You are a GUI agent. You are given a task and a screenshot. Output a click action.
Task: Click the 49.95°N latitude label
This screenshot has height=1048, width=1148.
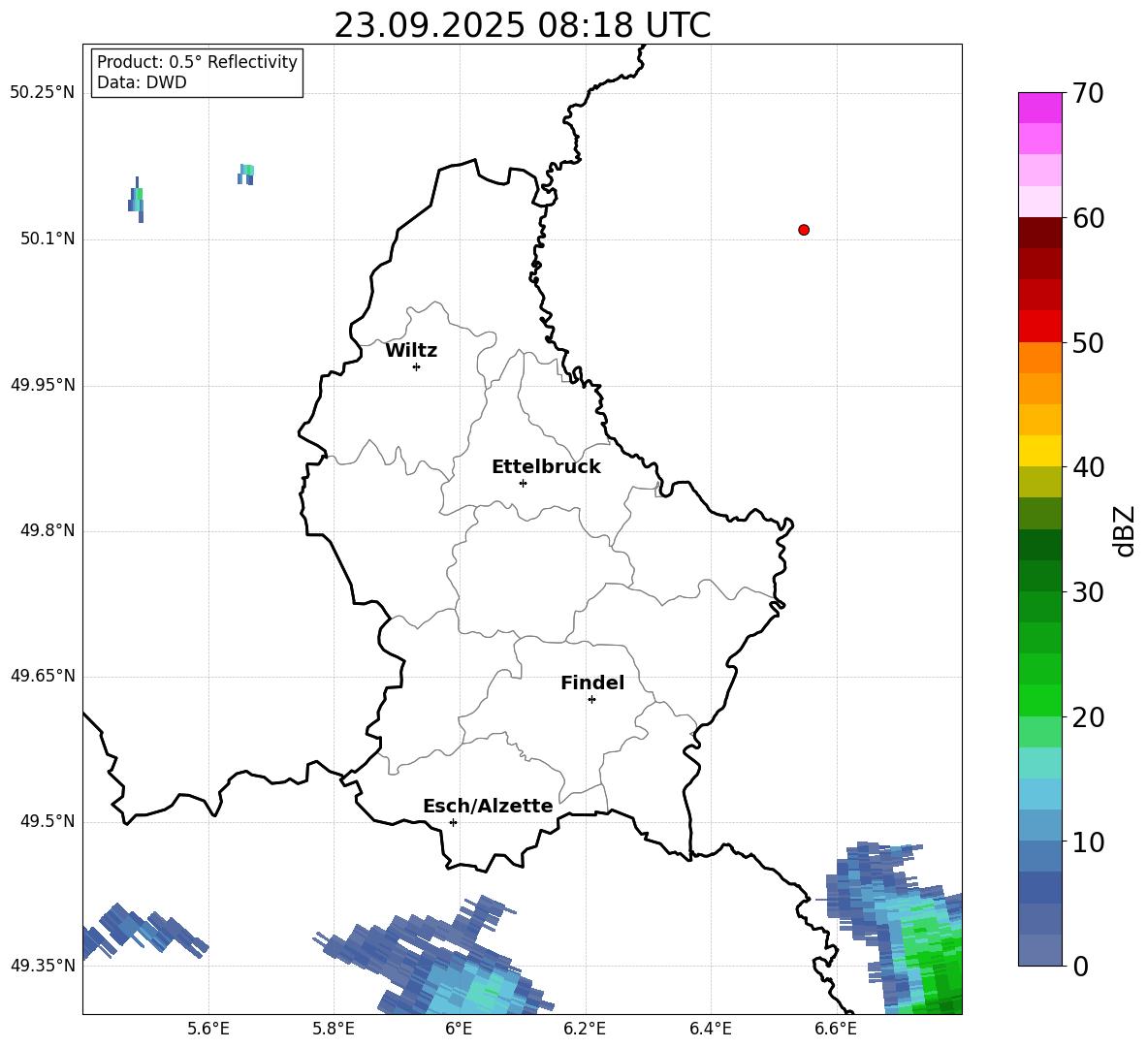pos(43,385)
